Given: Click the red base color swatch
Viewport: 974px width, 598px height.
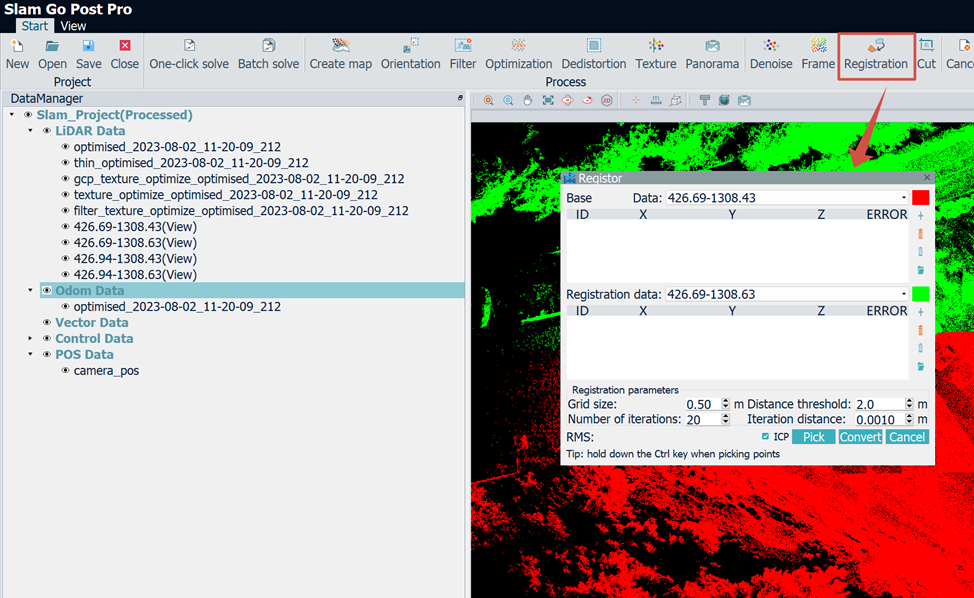Looking at the screenshot, I should pyautogui.click(x=921, y=198).
